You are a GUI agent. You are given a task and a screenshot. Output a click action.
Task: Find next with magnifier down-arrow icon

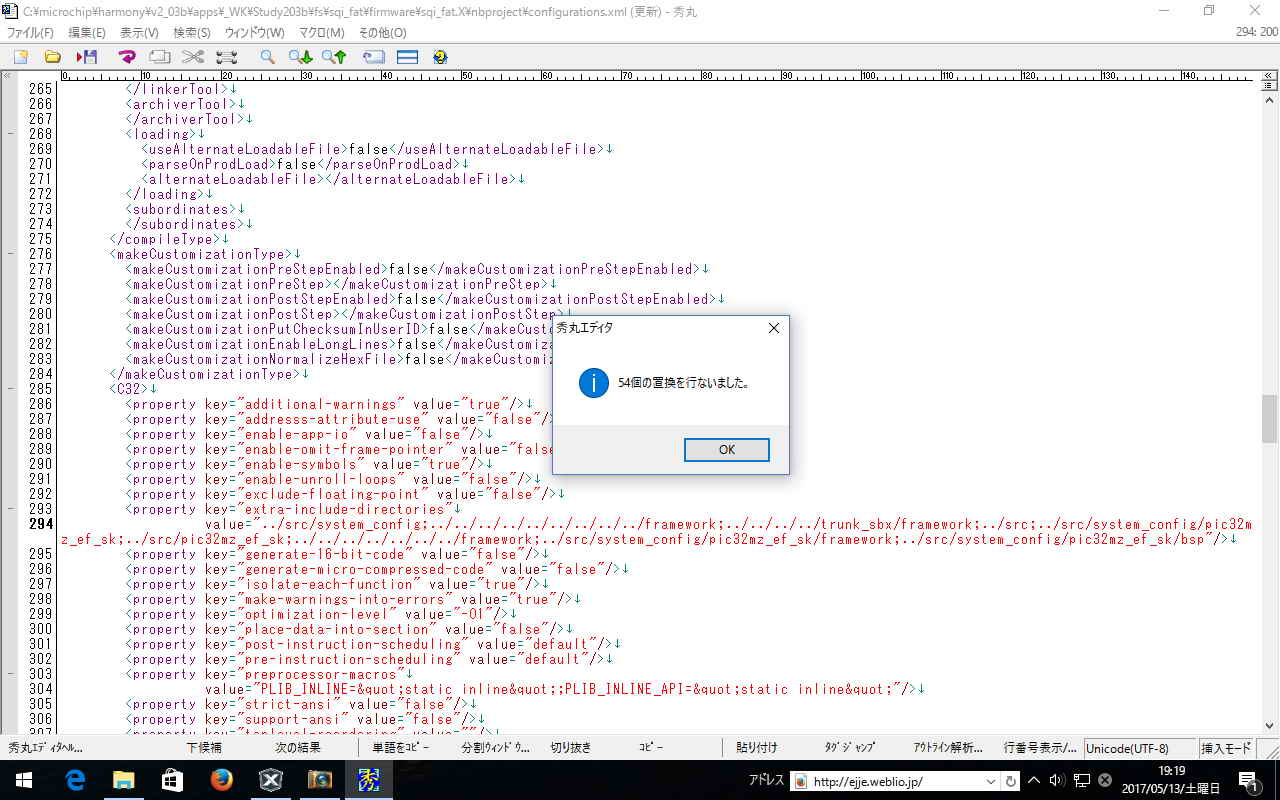[300, 57]
